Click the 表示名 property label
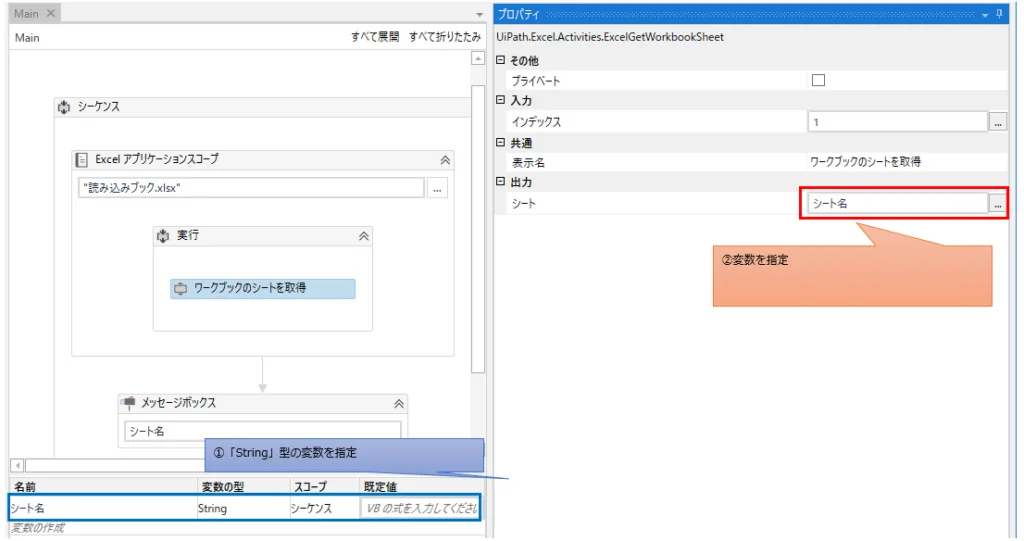Viewport: 1024px width, 541px height. click(x=528, y=163)
